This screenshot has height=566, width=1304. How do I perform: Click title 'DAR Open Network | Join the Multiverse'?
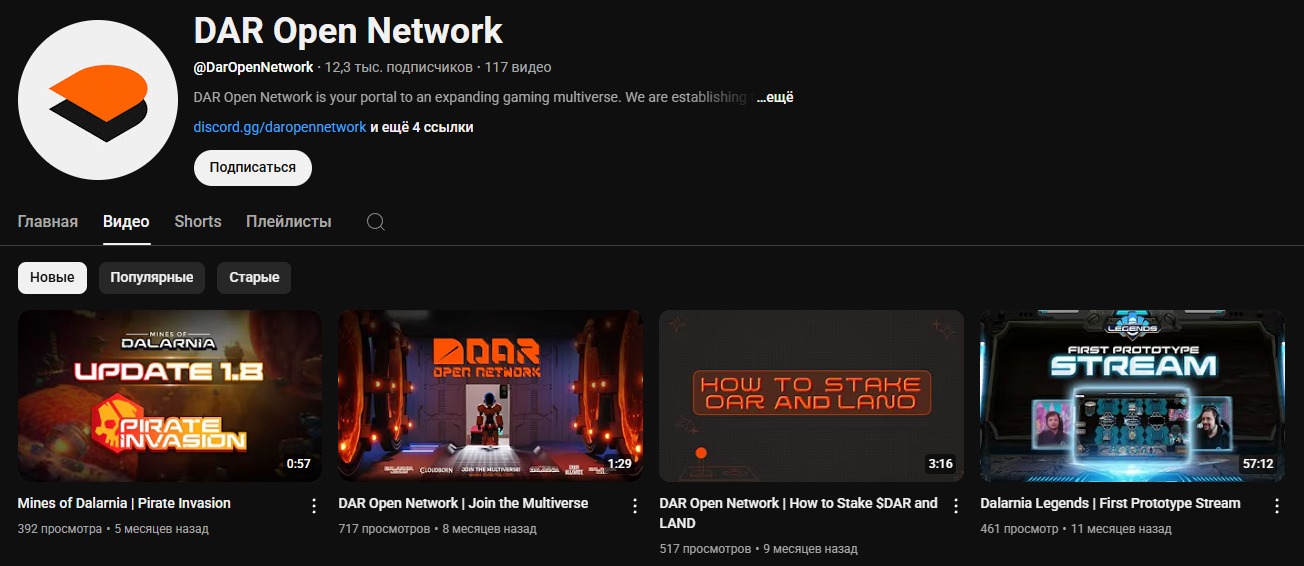tap(463, 503)
